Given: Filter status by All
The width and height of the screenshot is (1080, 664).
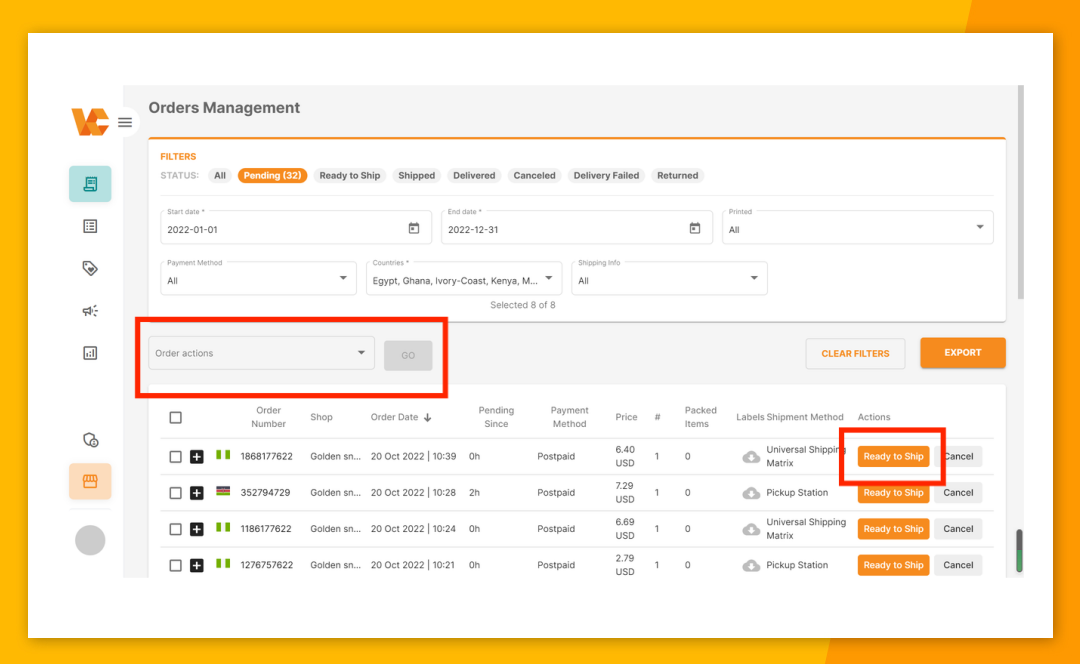Looking at the screenshot, I should (x=220, y=176).
